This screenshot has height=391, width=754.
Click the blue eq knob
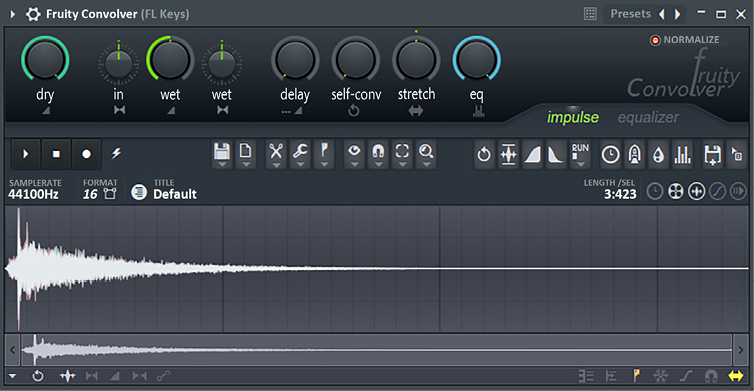click(477, 60)
